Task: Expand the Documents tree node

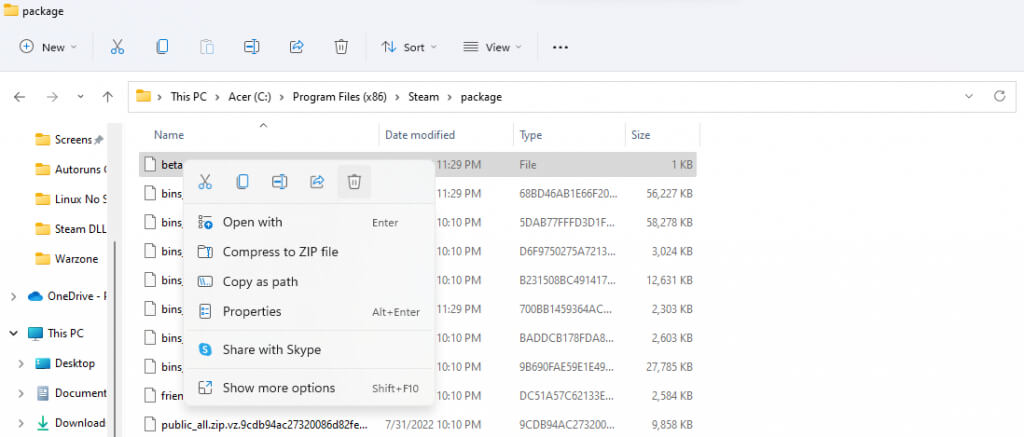Action: click(21, 393)
